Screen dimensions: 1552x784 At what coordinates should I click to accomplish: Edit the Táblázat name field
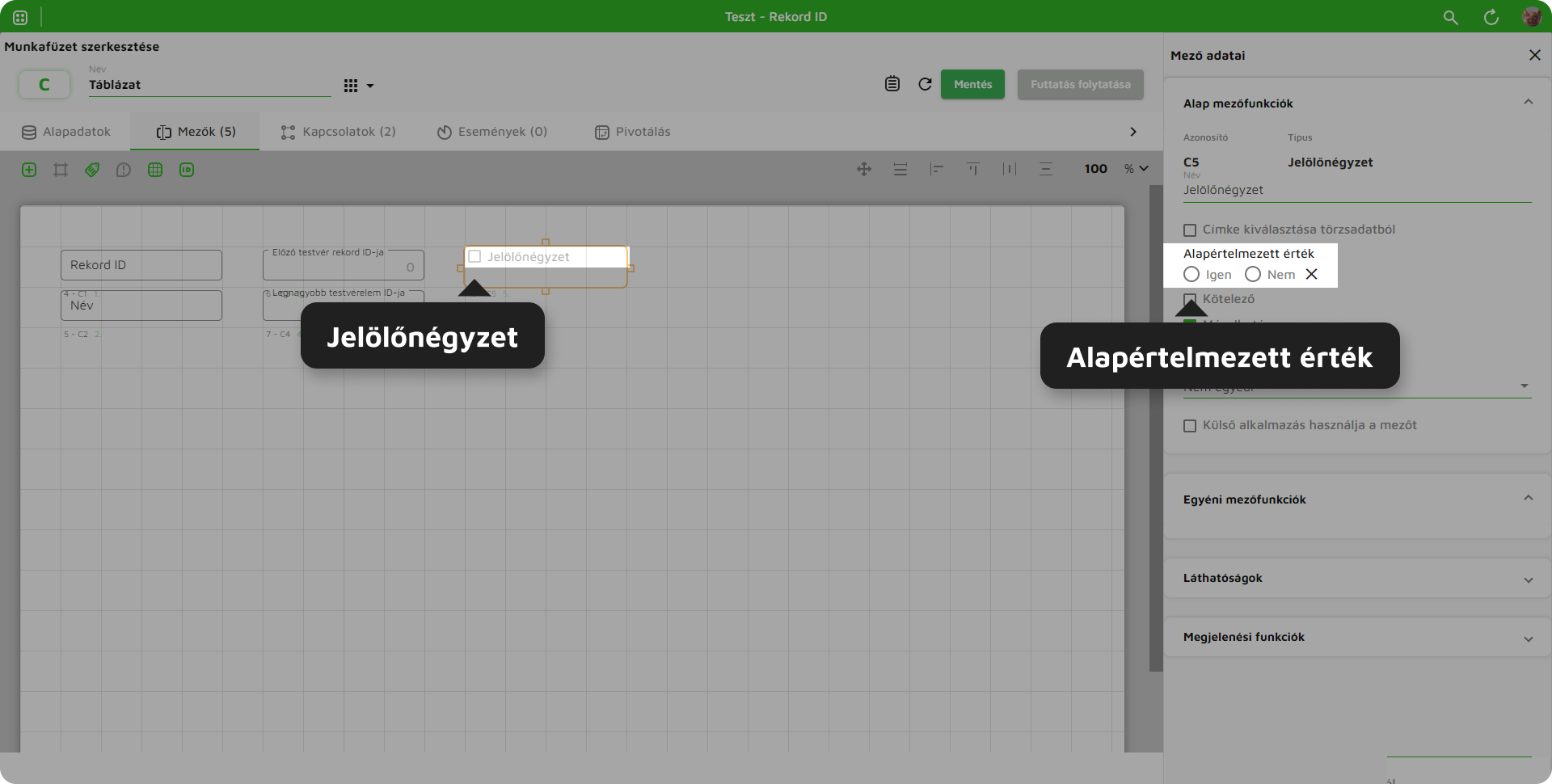[210, 85]
